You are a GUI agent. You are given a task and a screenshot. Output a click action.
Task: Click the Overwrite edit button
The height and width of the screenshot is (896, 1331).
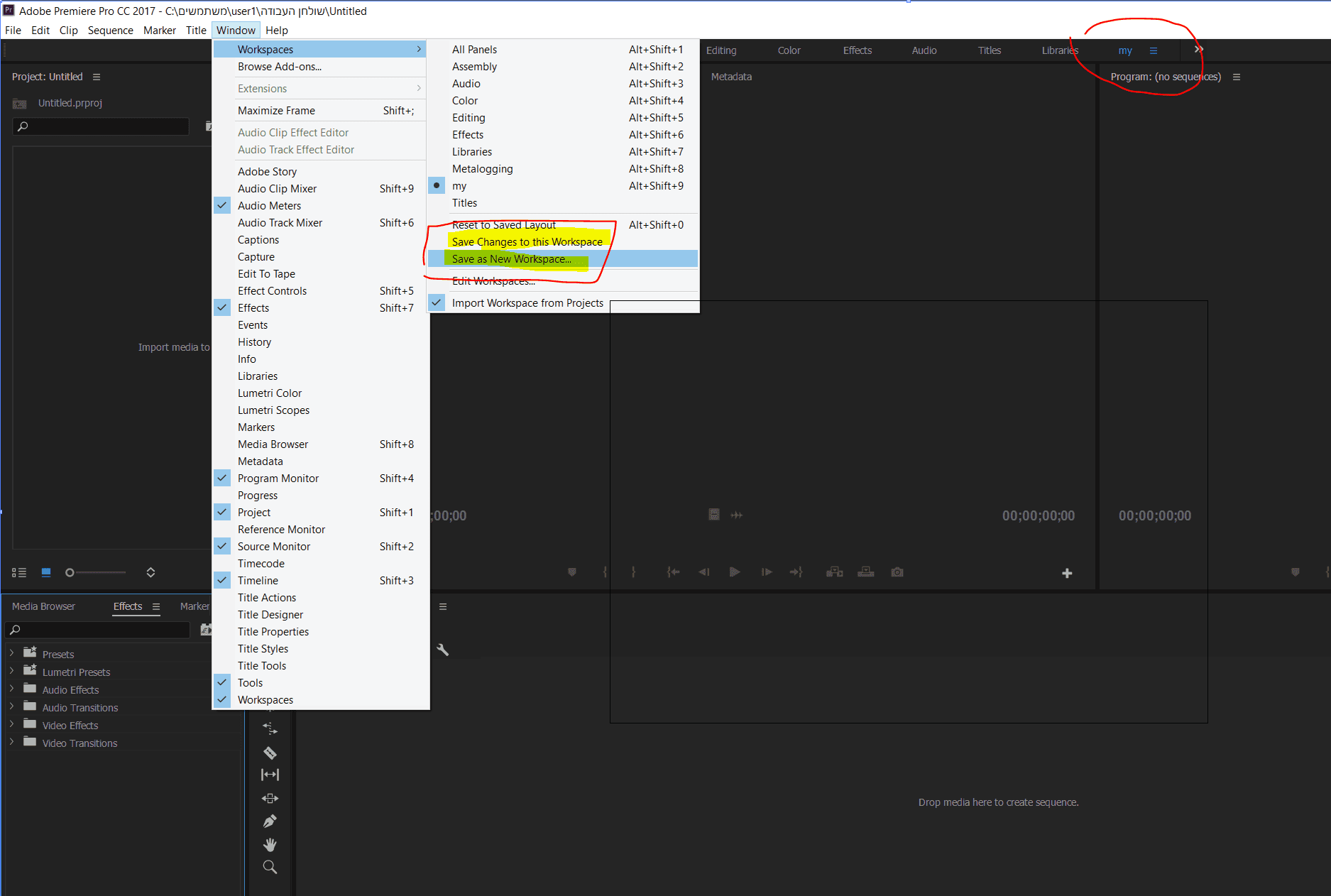(866, 572)
